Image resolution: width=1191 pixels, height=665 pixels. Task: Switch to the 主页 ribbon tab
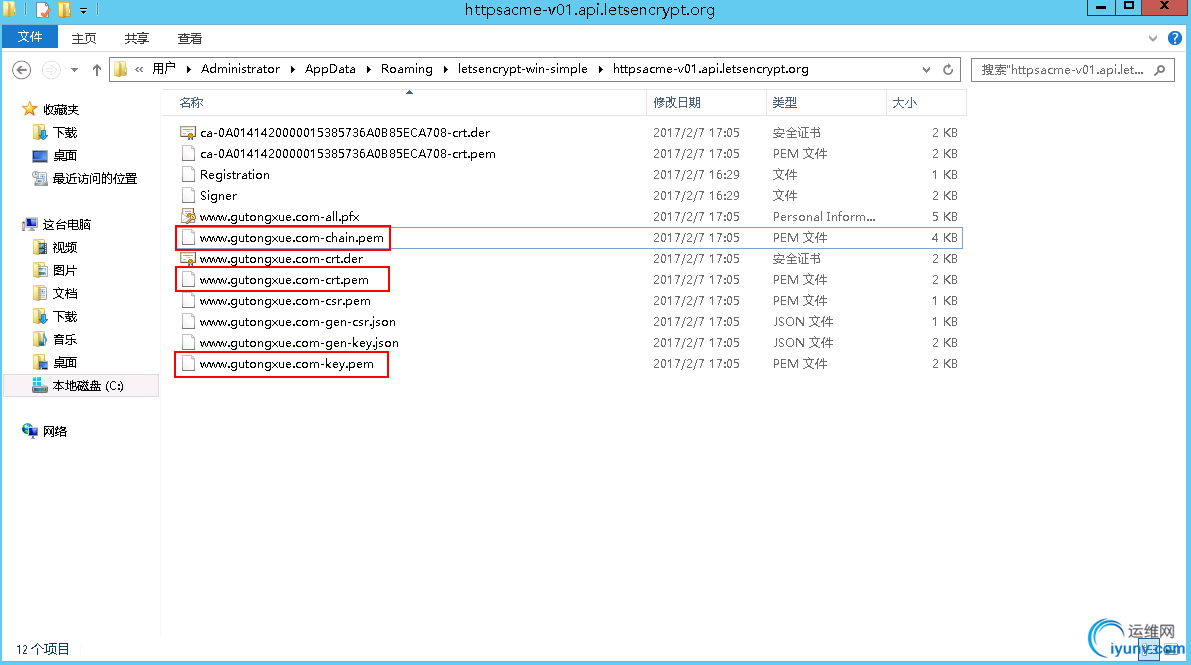click(x=84, y=38)
